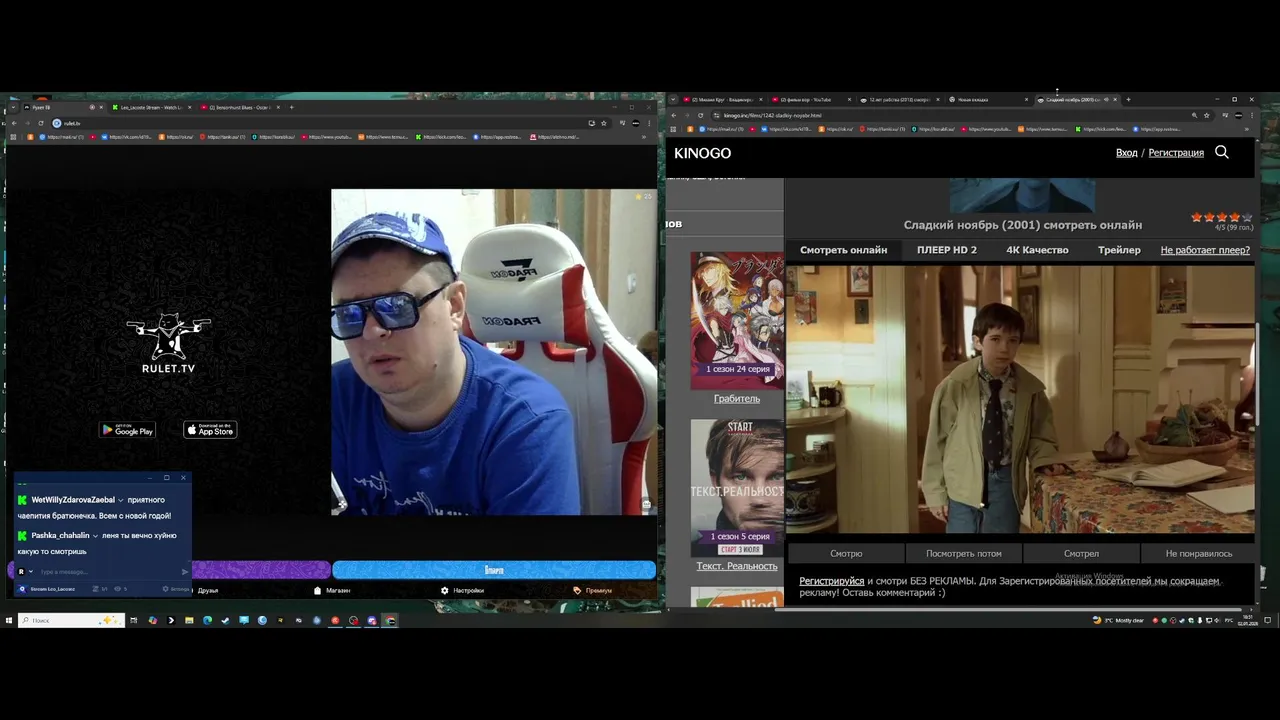The width and height of the screenshot is (1280, 720).
Task: Reload the kinogo.inc page
Action: click(x=700, y=115)
